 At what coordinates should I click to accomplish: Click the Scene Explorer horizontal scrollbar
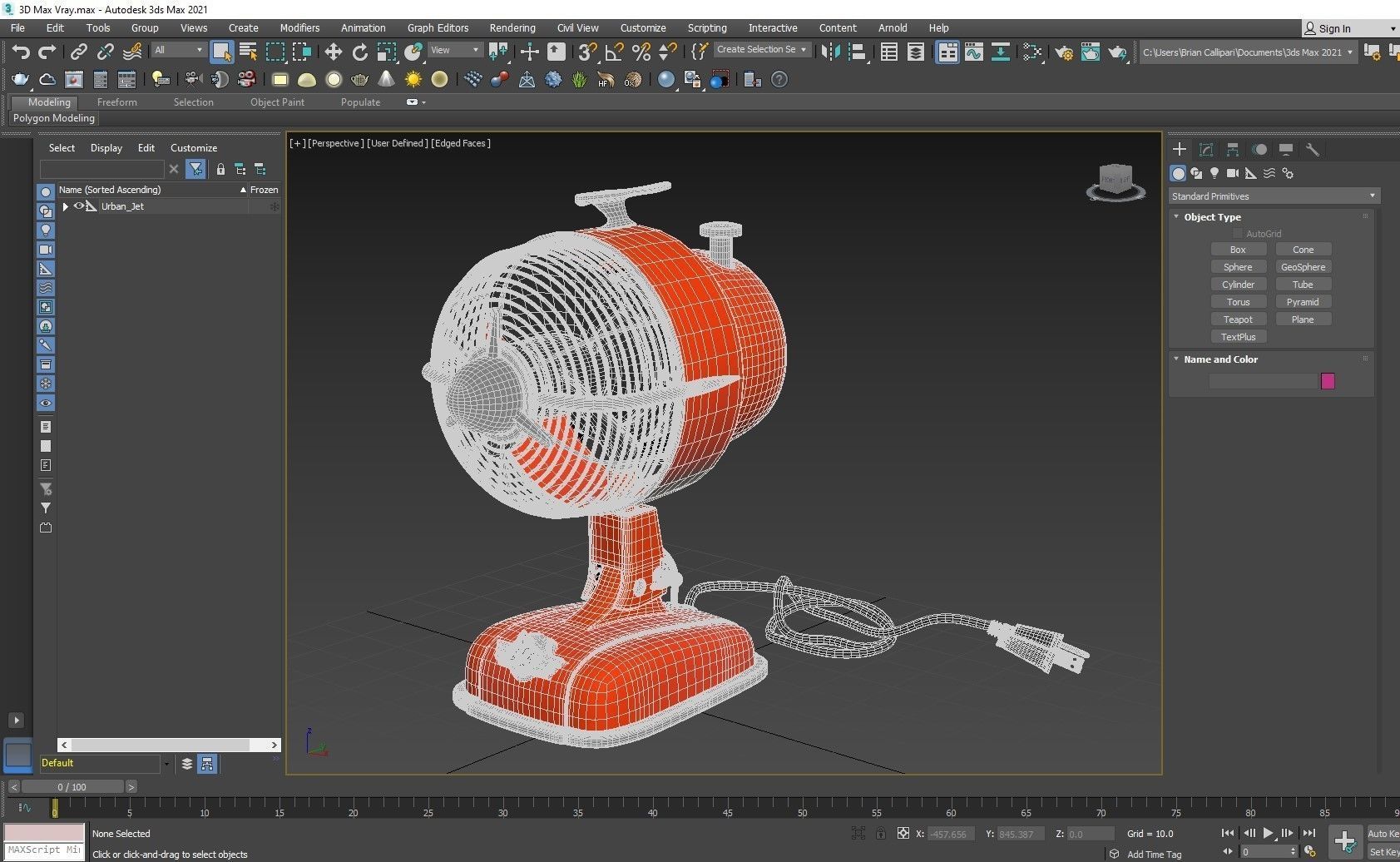[x=170, y=745]
